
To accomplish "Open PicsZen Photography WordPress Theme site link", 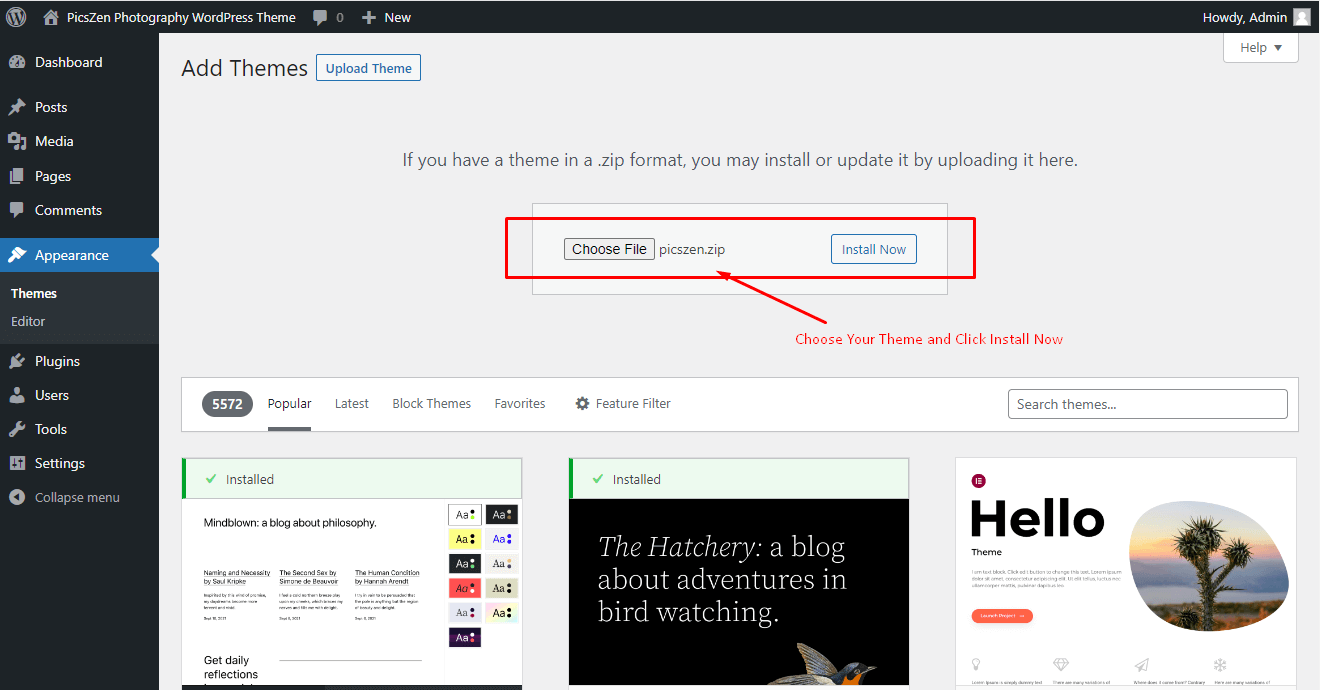I will pyautogui.click(x=181, y=17).
